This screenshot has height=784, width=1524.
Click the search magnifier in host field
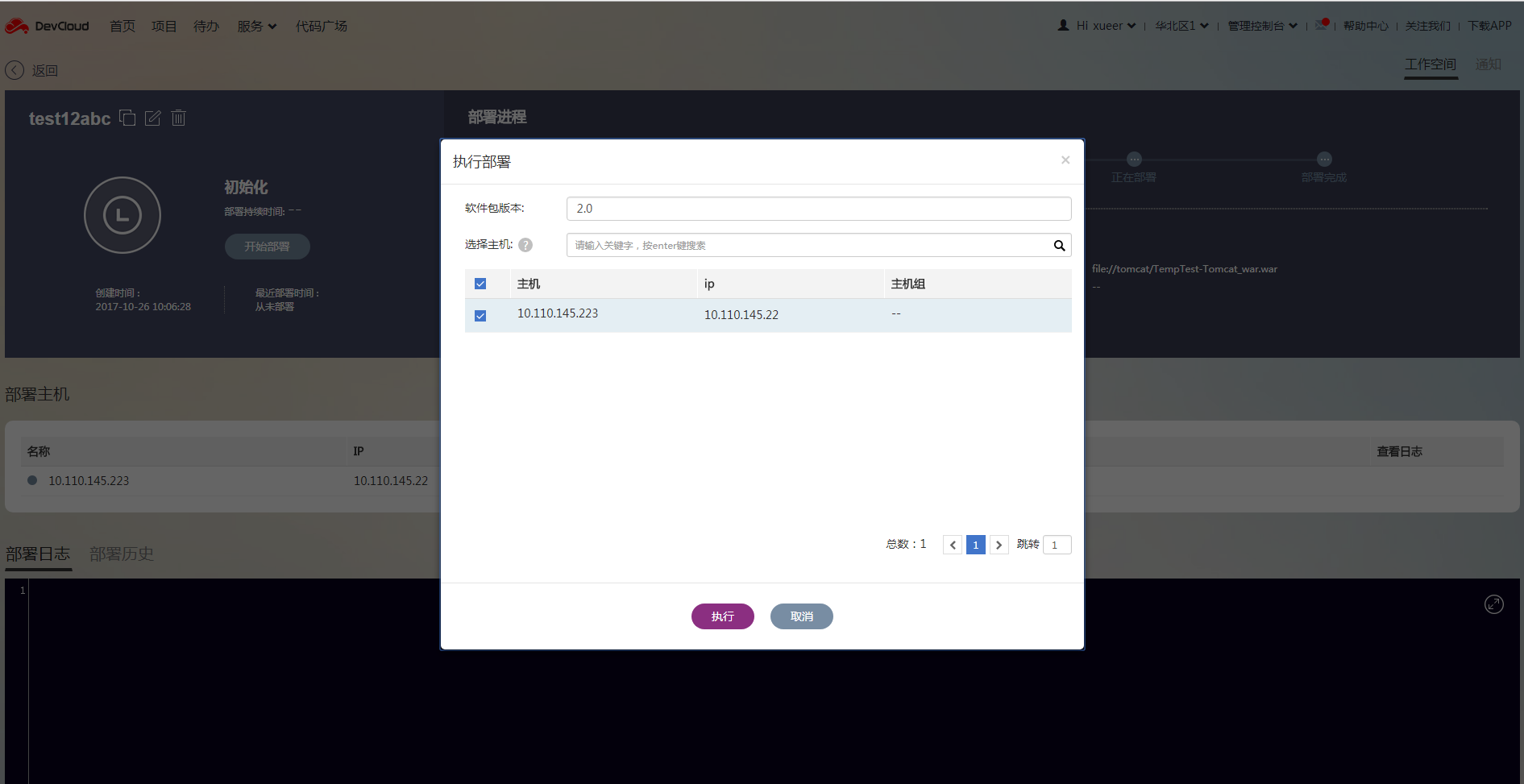(1060, 245)
